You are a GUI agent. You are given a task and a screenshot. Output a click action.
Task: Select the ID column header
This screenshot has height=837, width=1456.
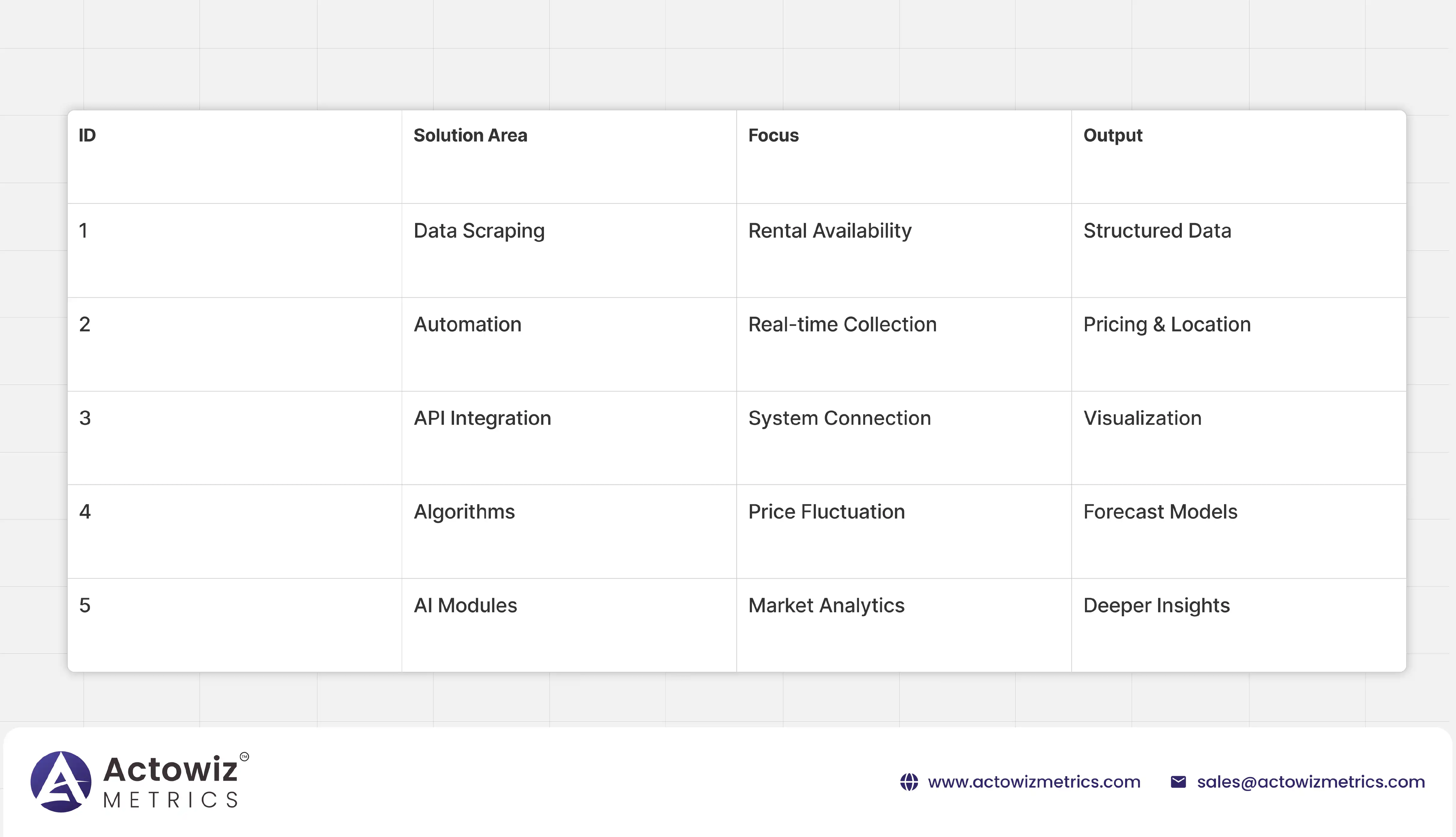87,136
